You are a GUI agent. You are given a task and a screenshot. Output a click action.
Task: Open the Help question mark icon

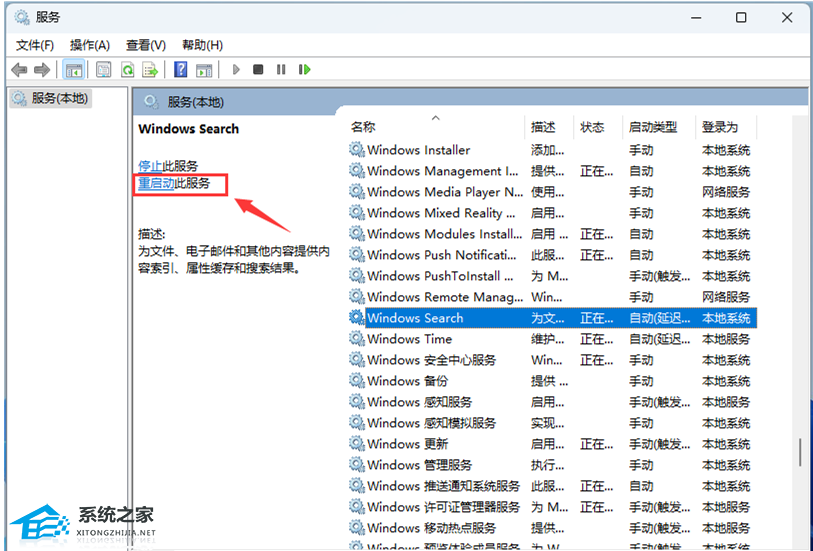(180, 69)
